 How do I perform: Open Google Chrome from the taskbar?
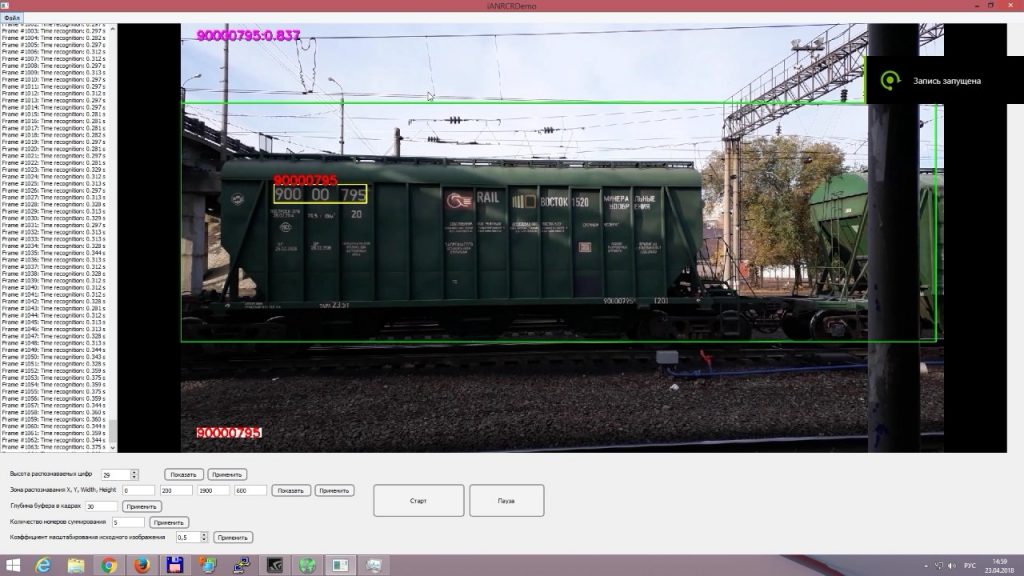click(x=109, y=565)
